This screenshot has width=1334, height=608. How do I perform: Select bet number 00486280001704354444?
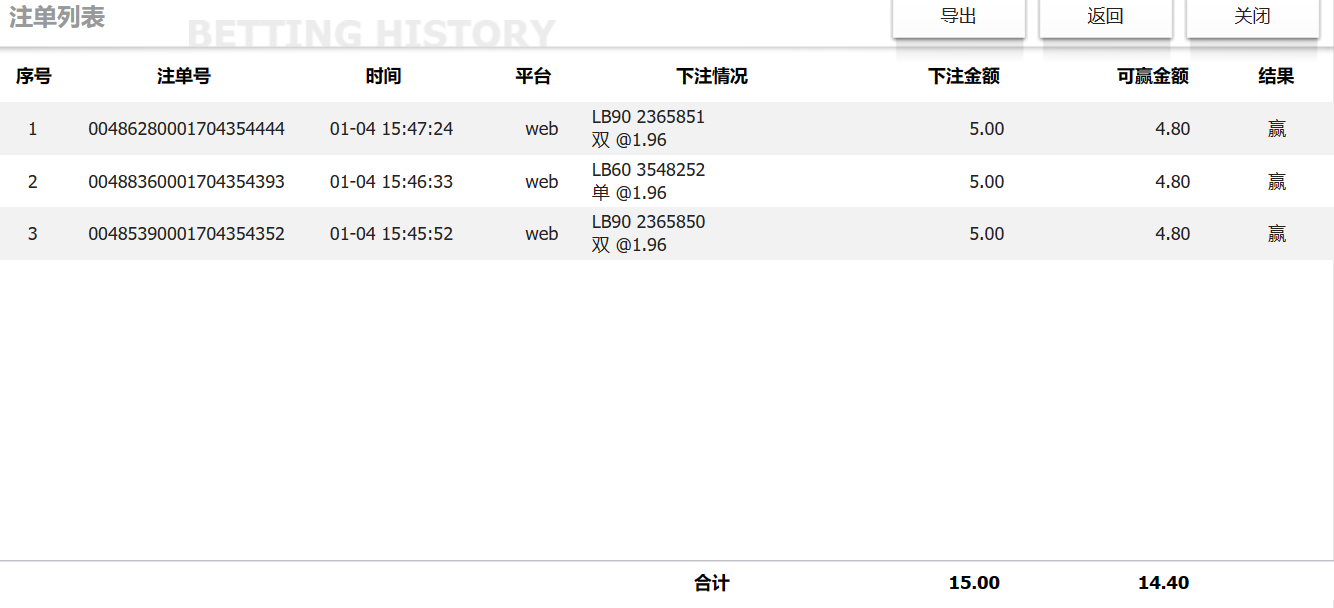[x=186, y=129]
